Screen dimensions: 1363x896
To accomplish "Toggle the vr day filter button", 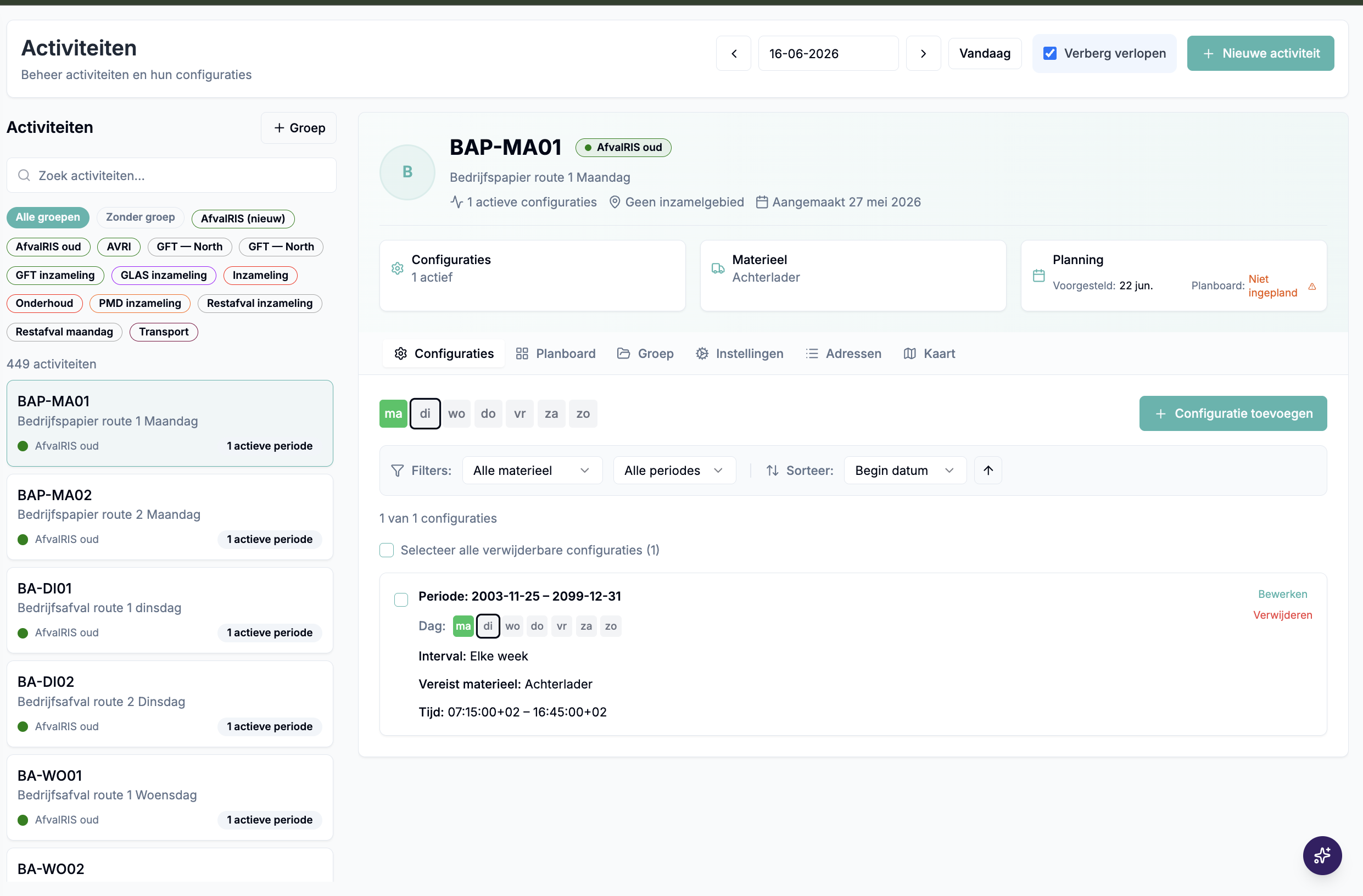I will (x=519, y=413).
